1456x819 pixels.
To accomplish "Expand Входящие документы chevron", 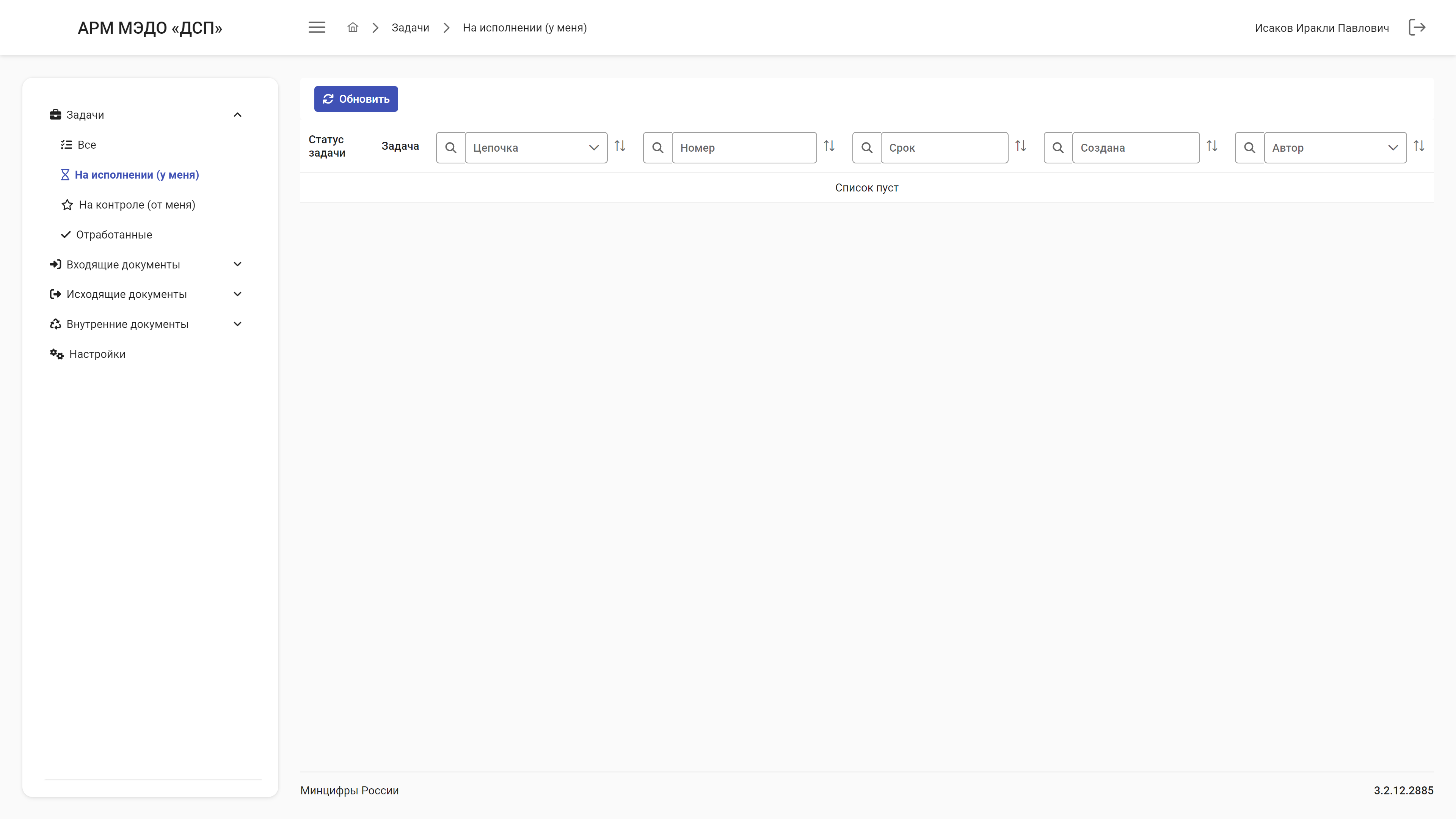I will (237, 264).
